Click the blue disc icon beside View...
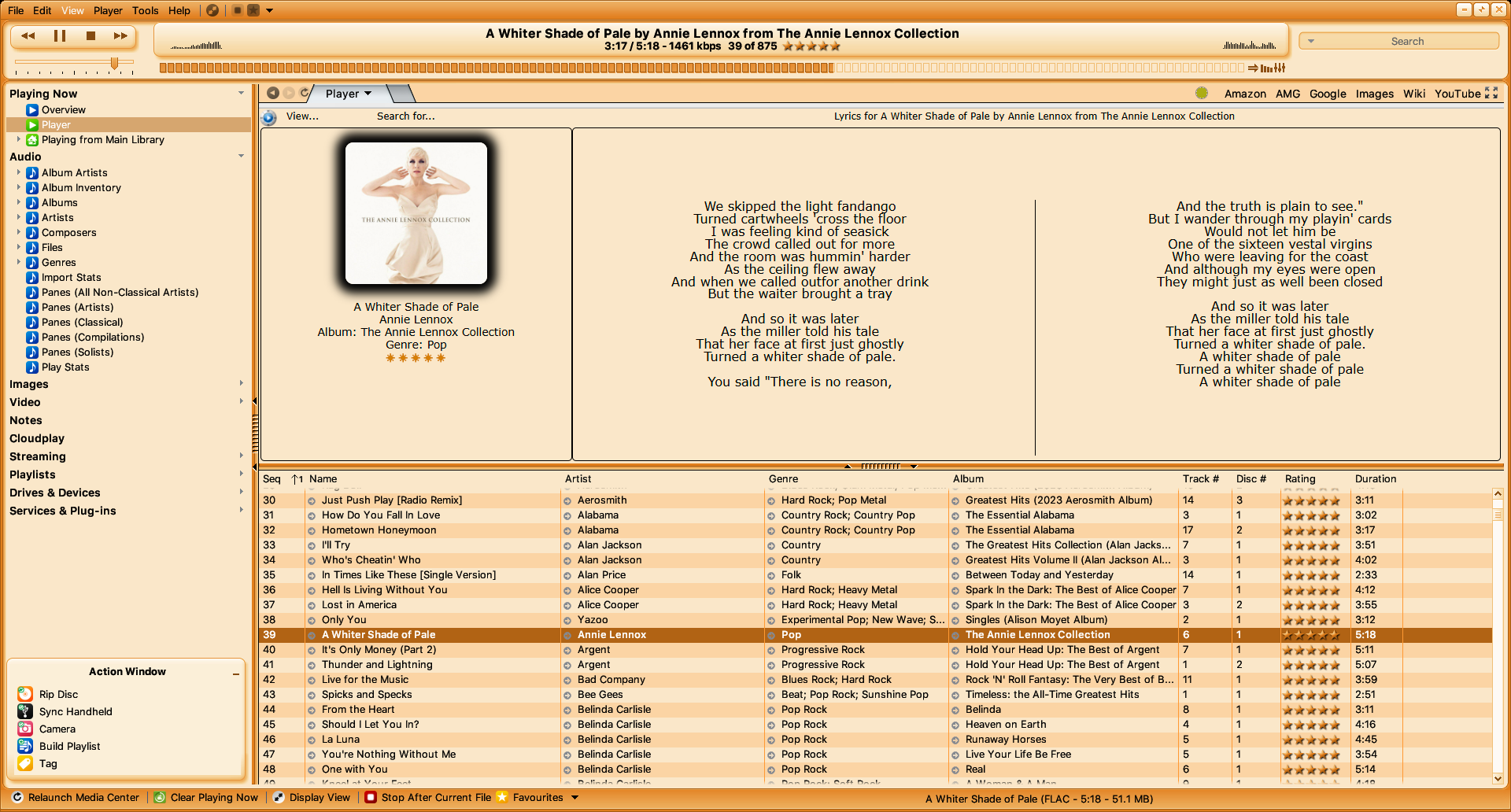The width and height of the screenshot is (1511, 812). tap(269, 117)
